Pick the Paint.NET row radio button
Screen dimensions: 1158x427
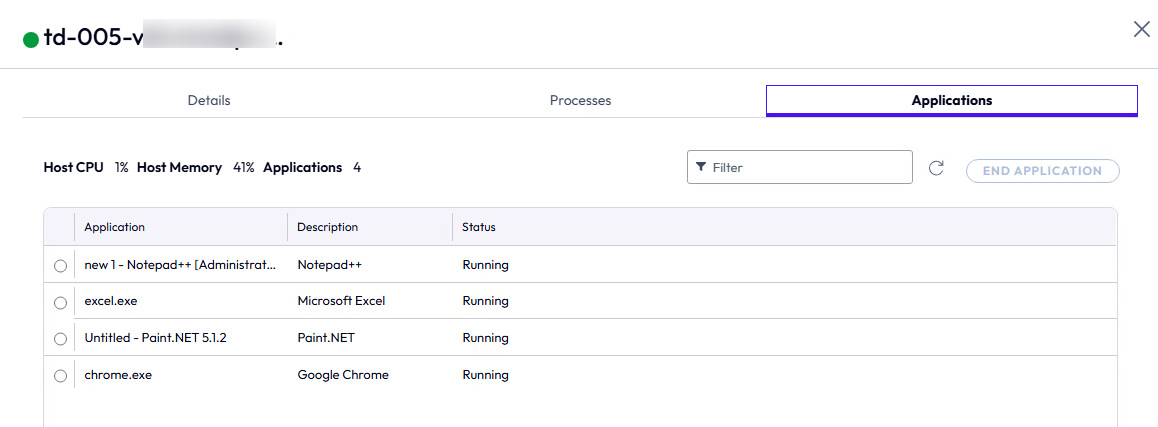60,339
